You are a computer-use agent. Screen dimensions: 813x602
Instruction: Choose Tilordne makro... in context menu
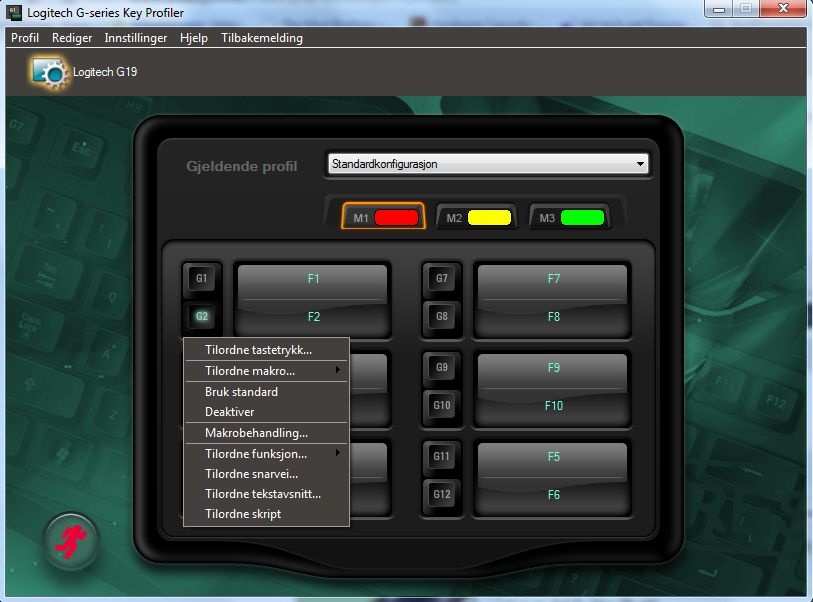coord(267,371)
